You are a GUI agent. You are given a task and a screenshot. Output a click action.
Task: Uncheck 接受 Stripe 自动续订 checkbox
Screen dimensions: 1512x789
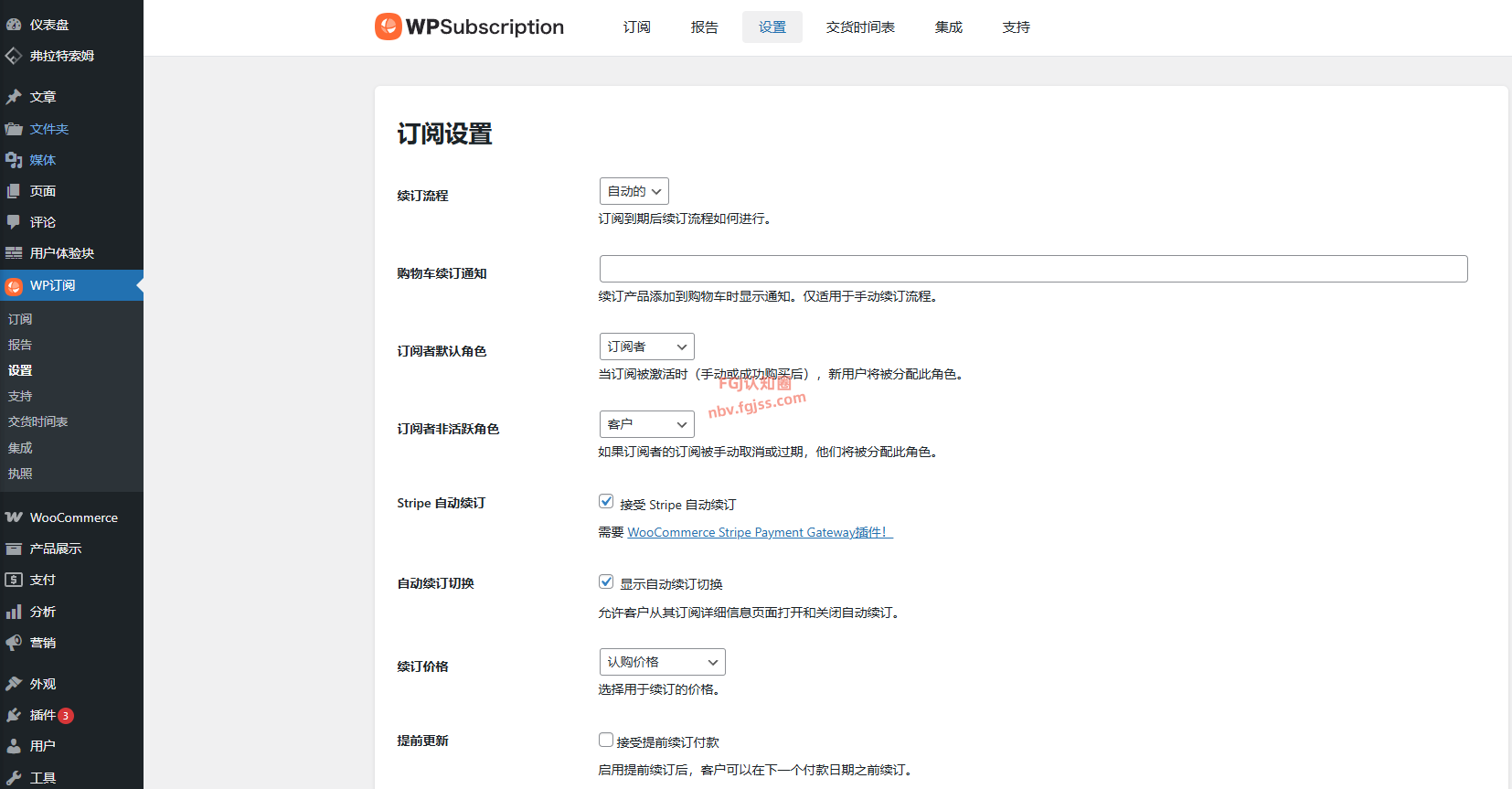[x=606, y=501]
